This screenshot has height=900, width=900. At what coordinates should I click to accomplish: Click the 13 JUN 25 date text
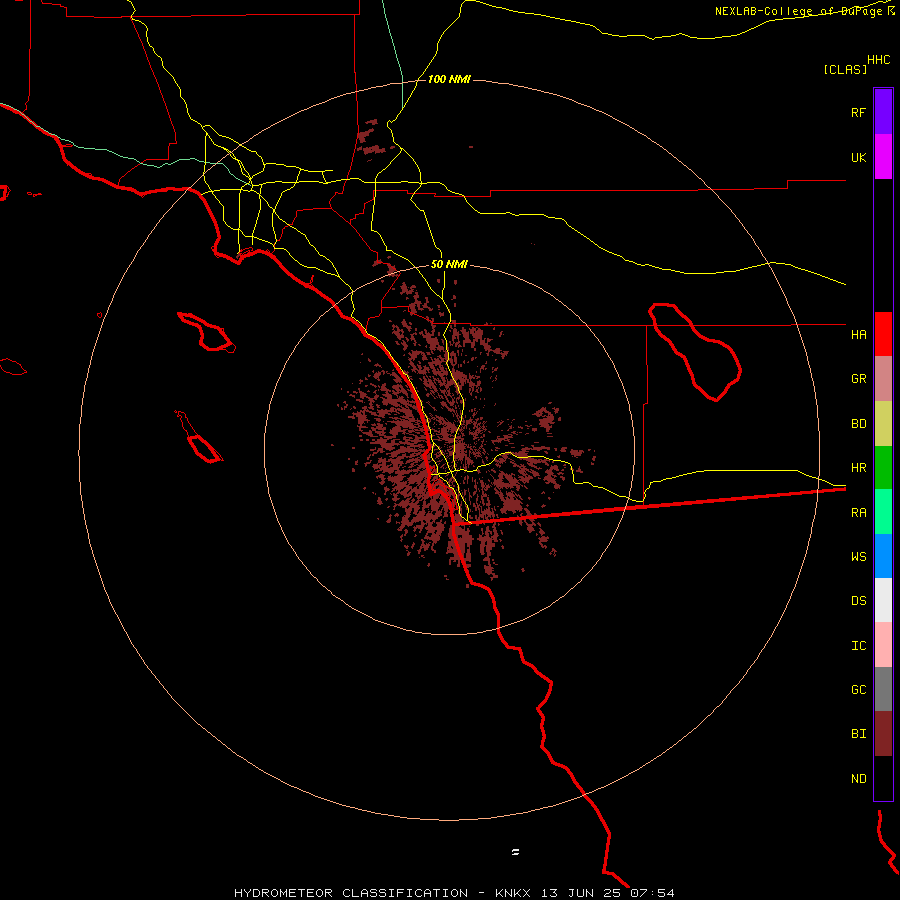point(581,893)
